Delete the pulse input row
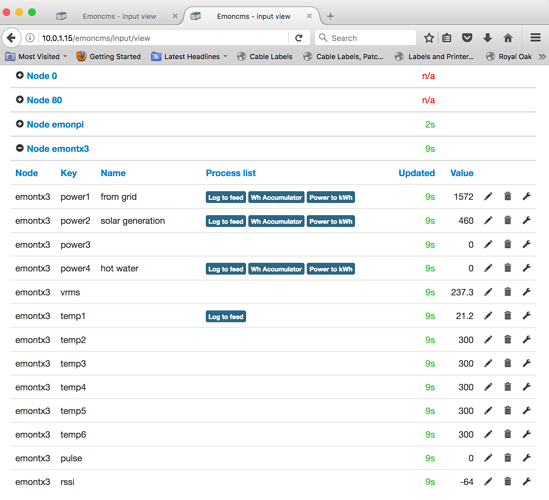Image resolution: width=549 pixels, height=500 pixels. [507, 458]
